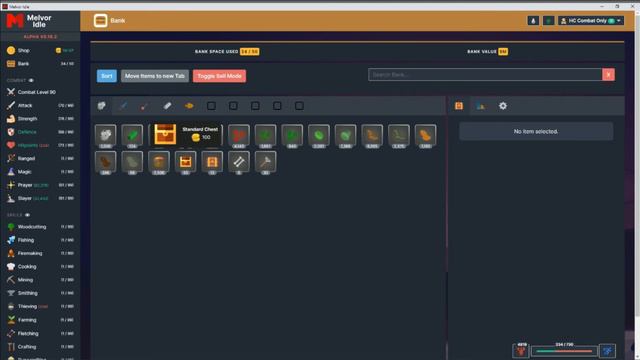640x360 pixels.
Task: Toggle Combat section visibility eye
Action: click(x=31, y=80)
